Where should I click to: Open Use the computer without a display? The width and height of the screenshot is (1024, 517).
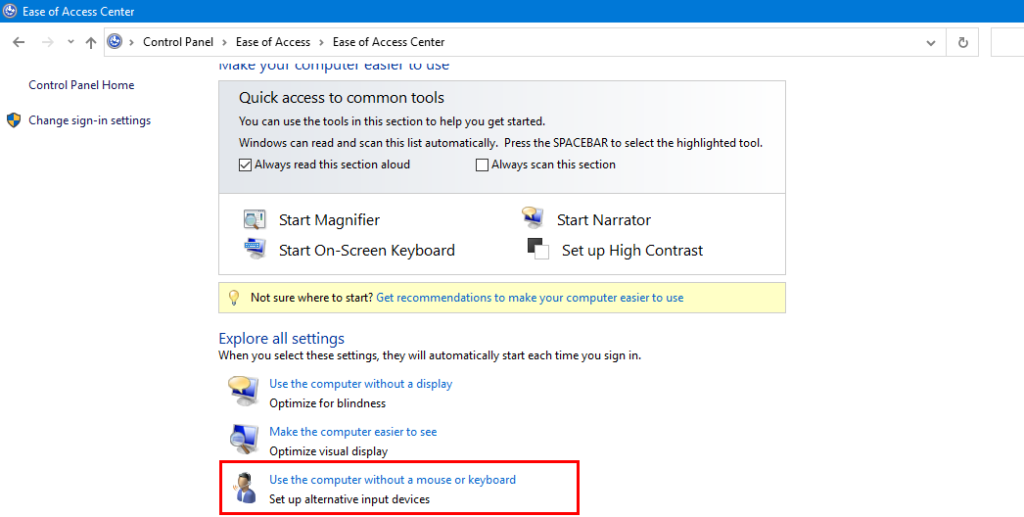pyautogui.click(x=360, y=384)
